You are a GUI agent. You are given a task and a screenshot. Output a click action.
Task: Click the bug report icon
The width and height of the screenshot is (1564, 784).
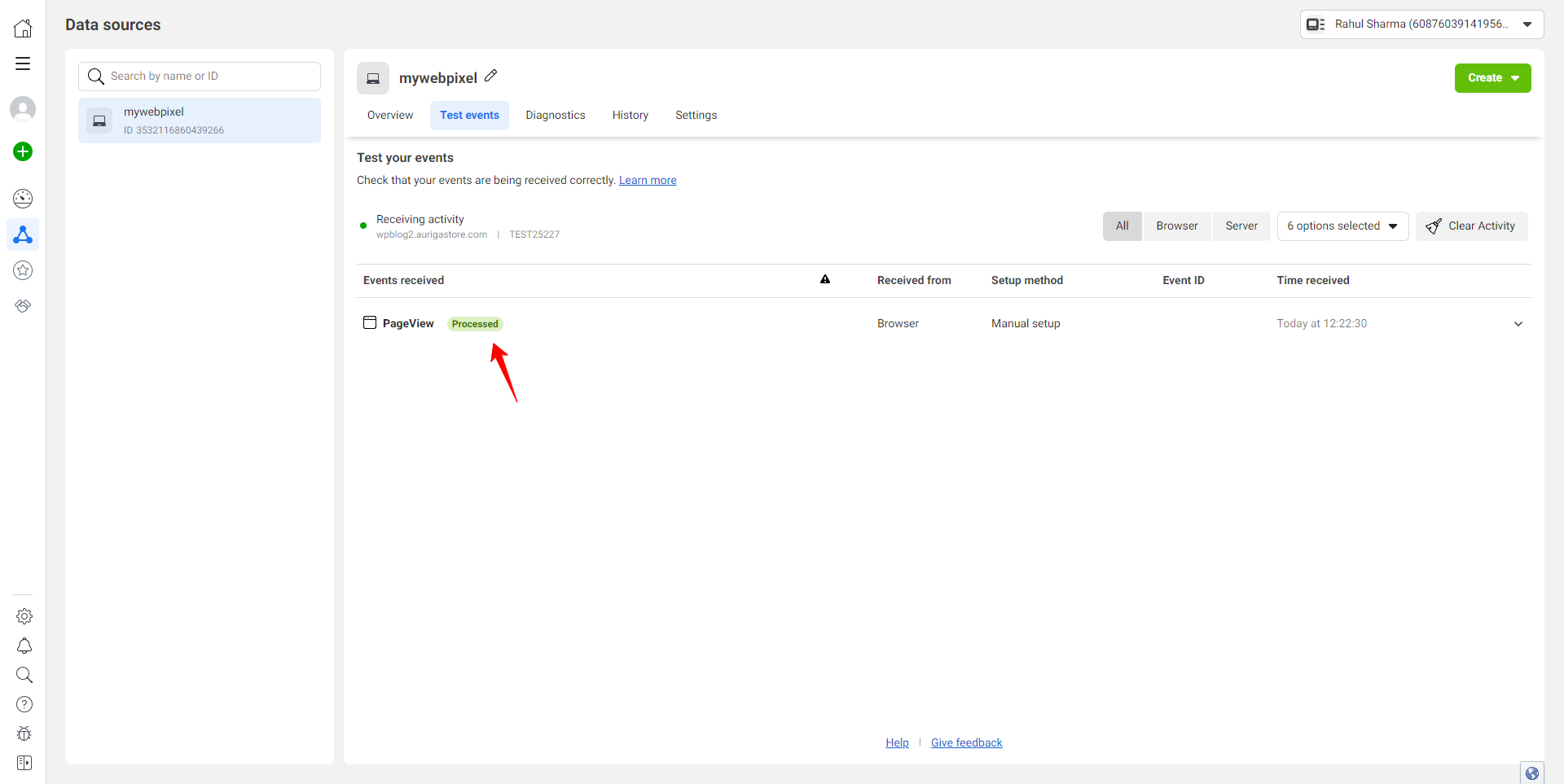click(24, 734)
